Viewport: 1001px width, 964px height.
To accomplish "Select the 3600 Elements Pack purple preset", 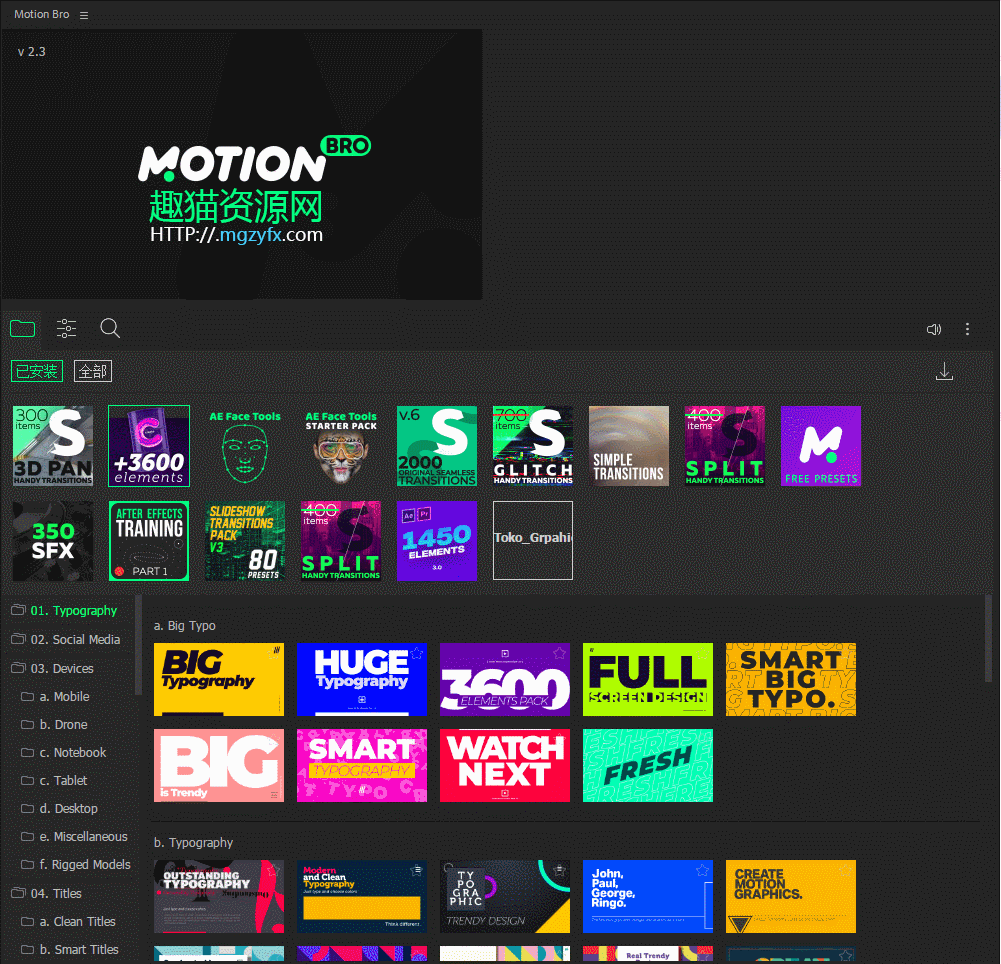I will pos(505,679).
